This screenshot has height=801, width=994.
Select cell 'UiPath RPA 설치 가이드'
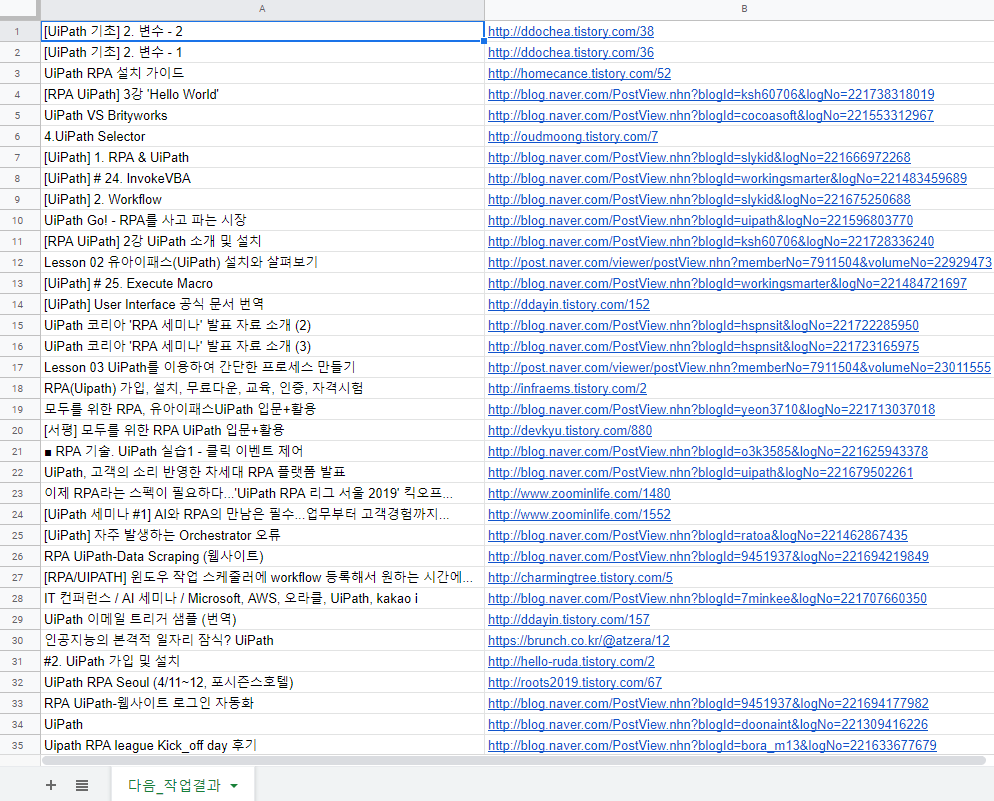click(262, 74)
